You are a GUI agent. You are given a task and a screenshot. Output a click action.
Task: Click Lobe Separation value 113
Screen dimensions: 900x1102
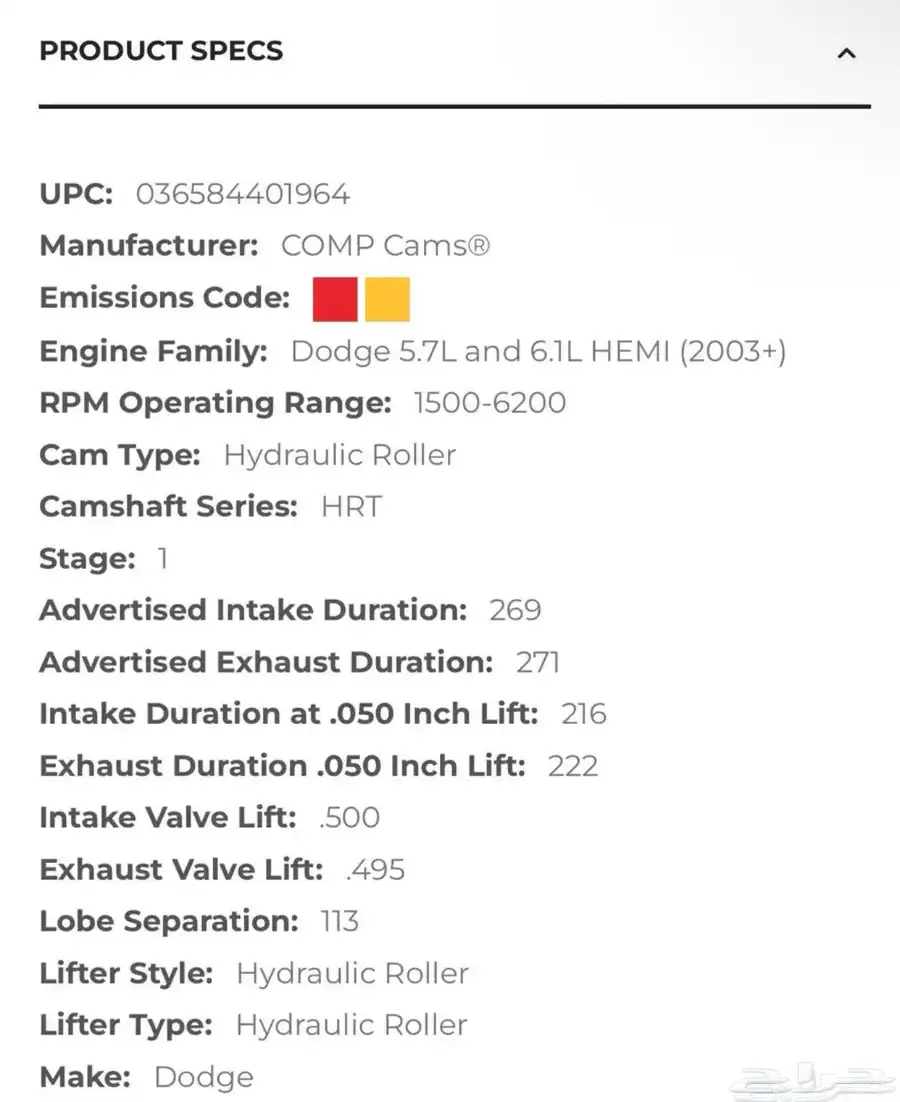[339, 921]
